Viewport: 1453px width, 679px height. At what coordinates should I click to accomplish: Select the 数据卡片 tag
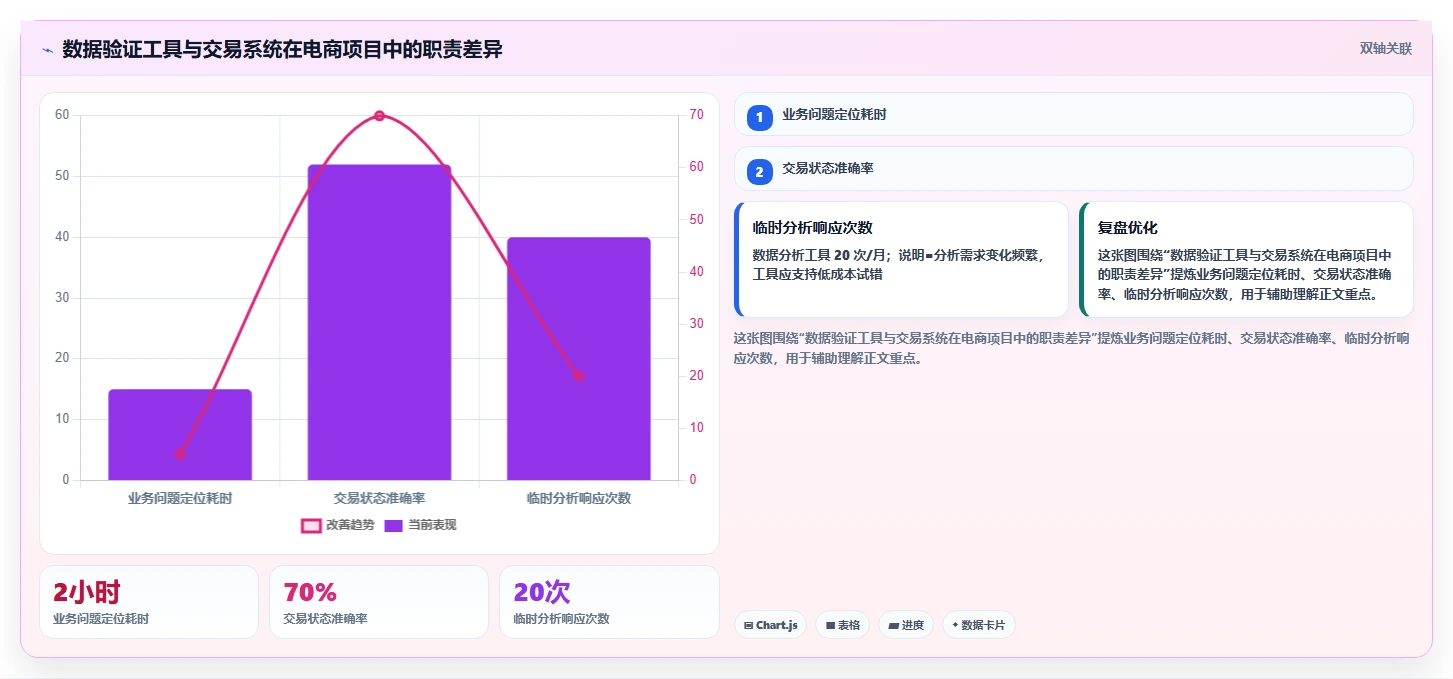(979, 625)
